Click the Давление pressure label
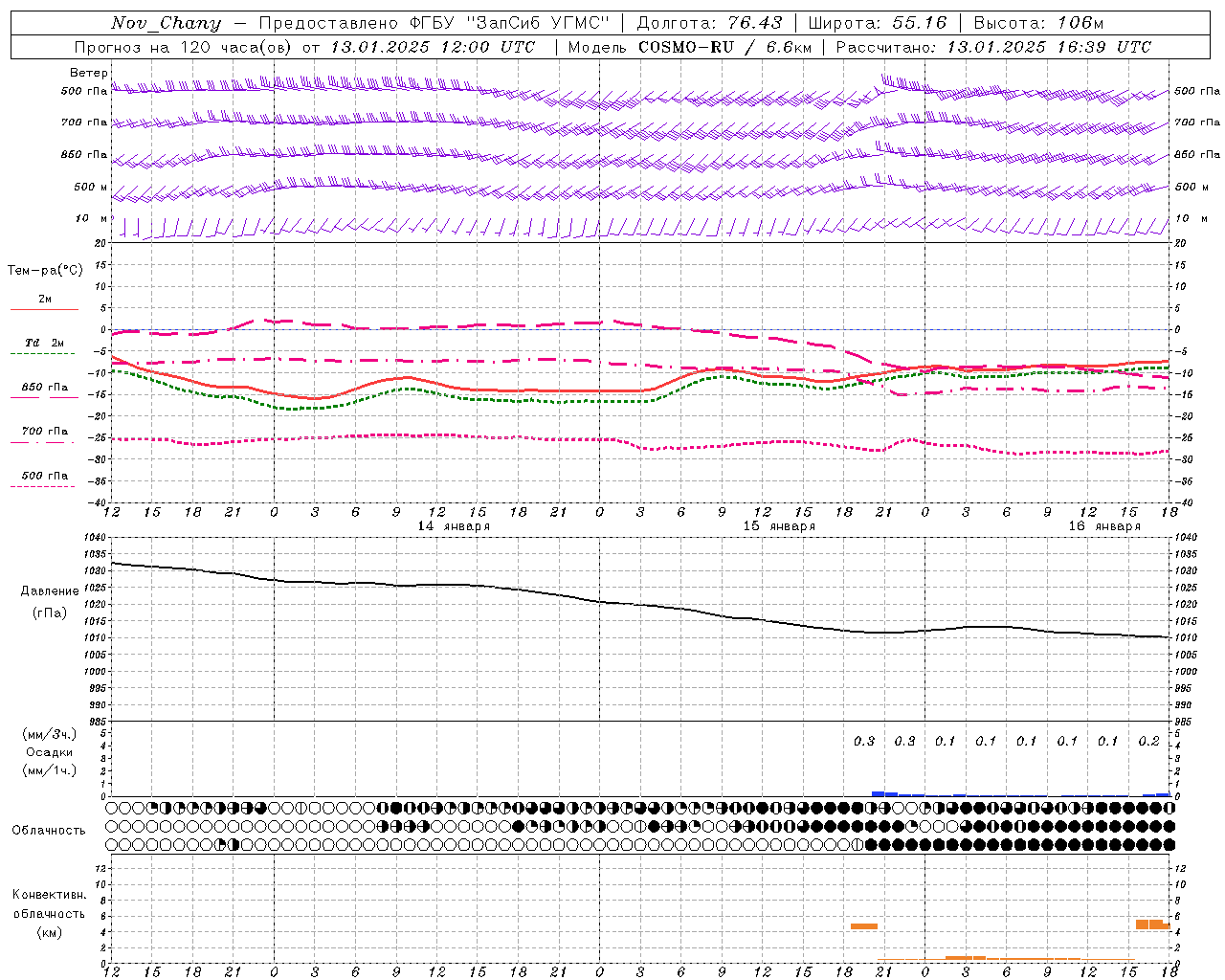 pyautogui.click(x=50, y=591)
